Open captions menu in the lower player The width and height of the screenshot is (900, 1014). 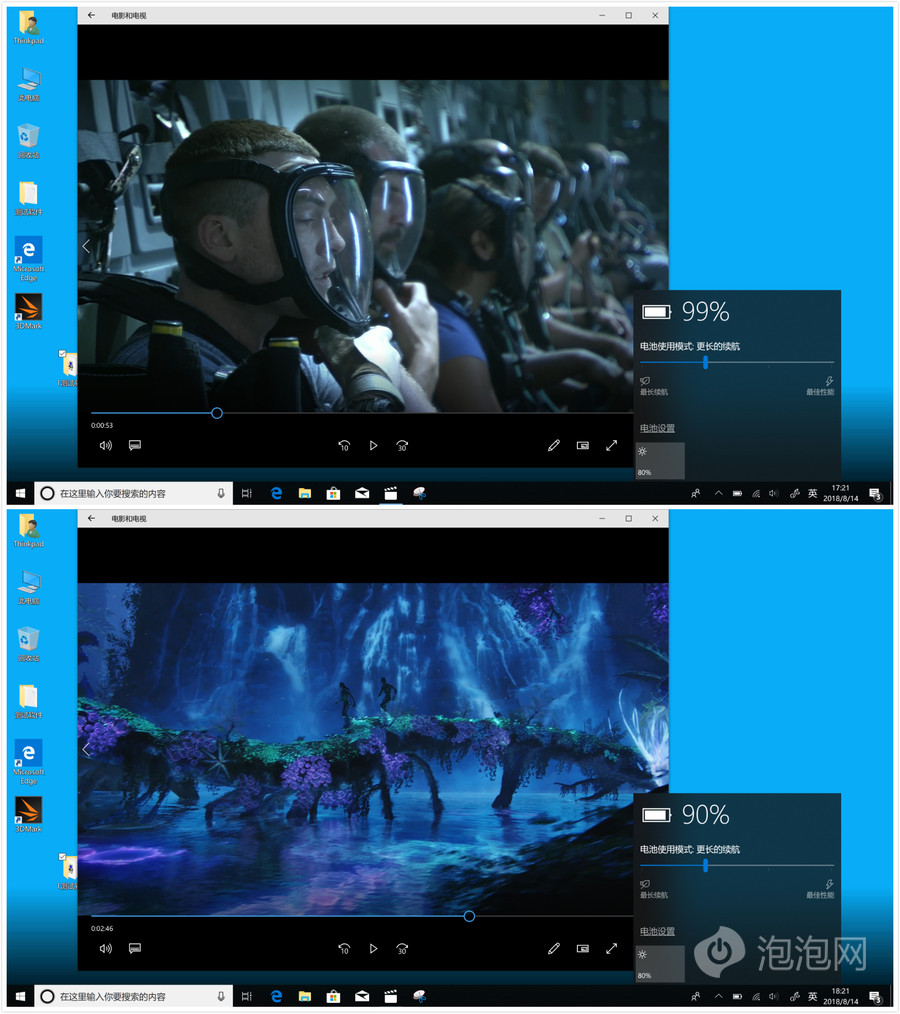(134, 948)
